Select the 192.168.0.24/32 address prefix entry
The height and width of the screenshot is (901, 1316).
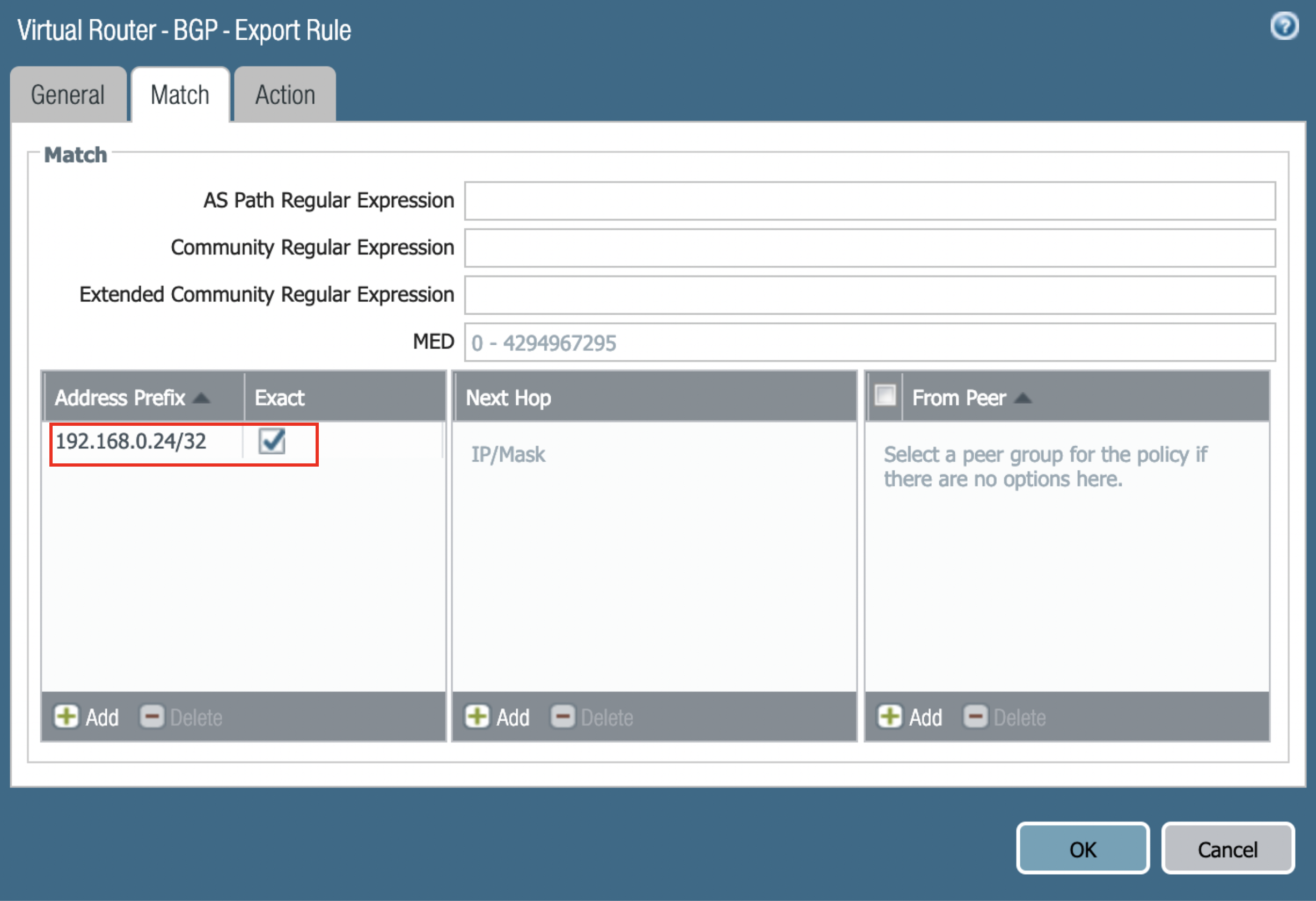[x=131, y=441]
